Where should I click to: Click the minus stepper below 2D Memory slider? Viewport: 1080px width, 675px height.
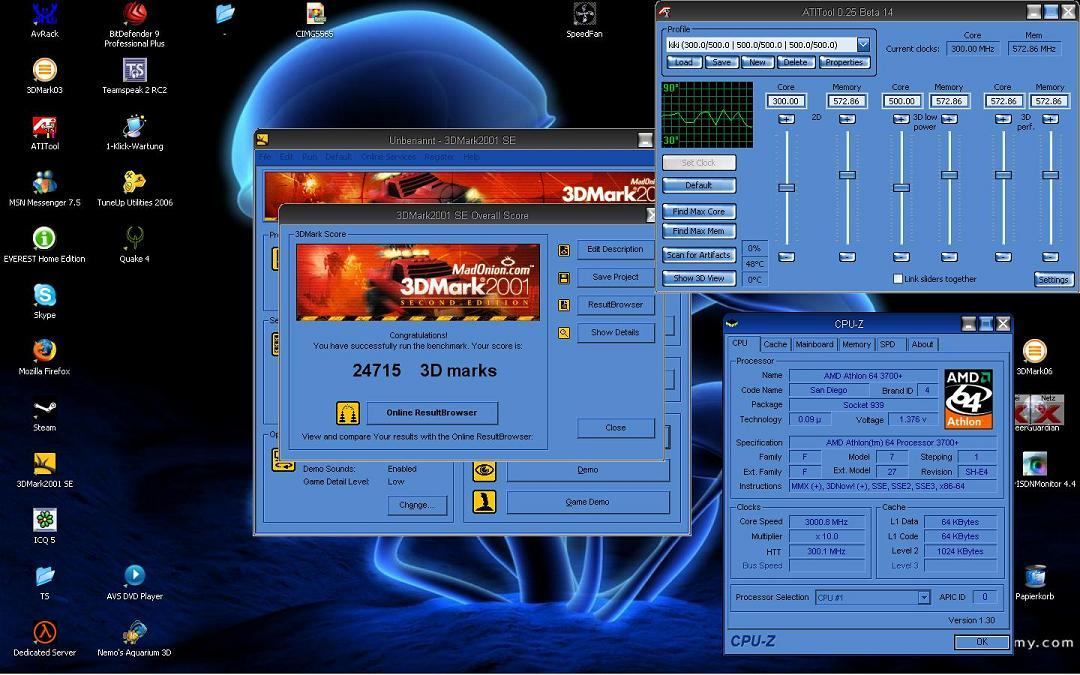[847, 257]
